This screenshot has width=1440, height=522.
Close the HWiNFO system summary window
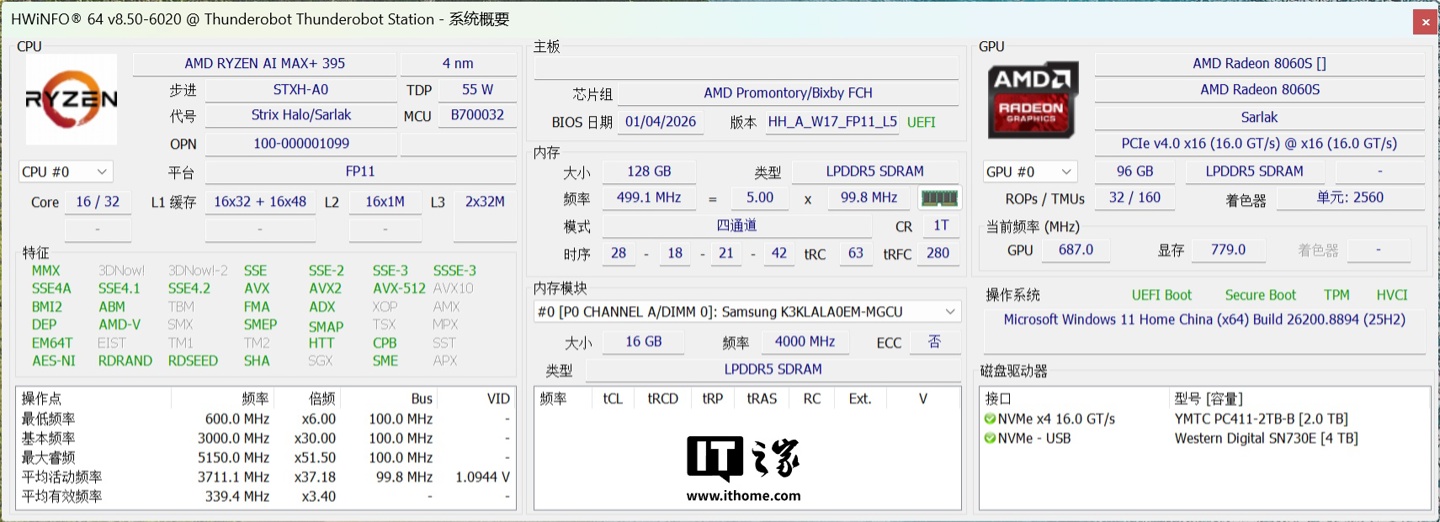[x=1424, y=21]
